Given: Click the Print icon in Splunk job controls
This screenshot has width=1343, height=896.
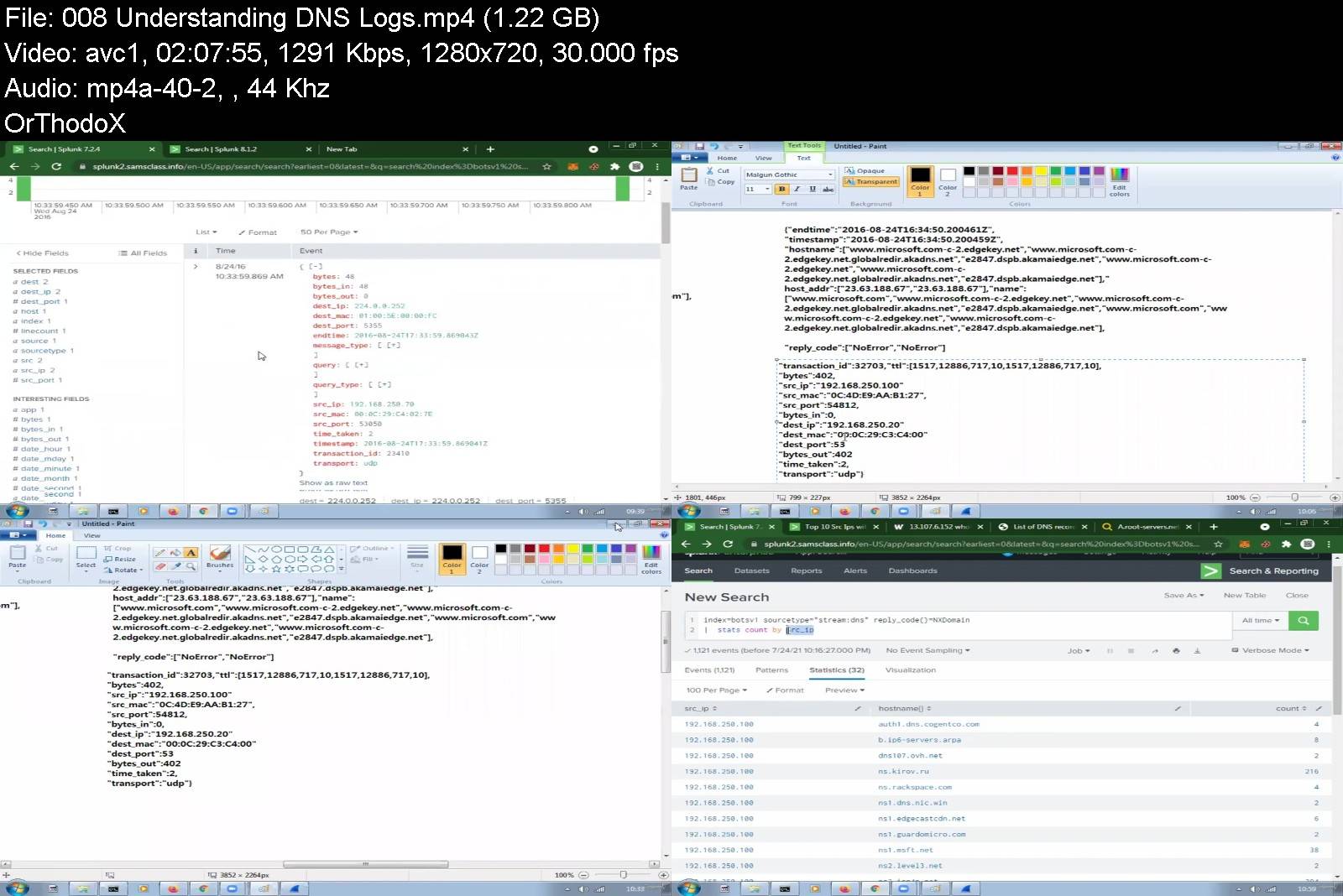Looking at the screenshot, I should [1175, 650].
